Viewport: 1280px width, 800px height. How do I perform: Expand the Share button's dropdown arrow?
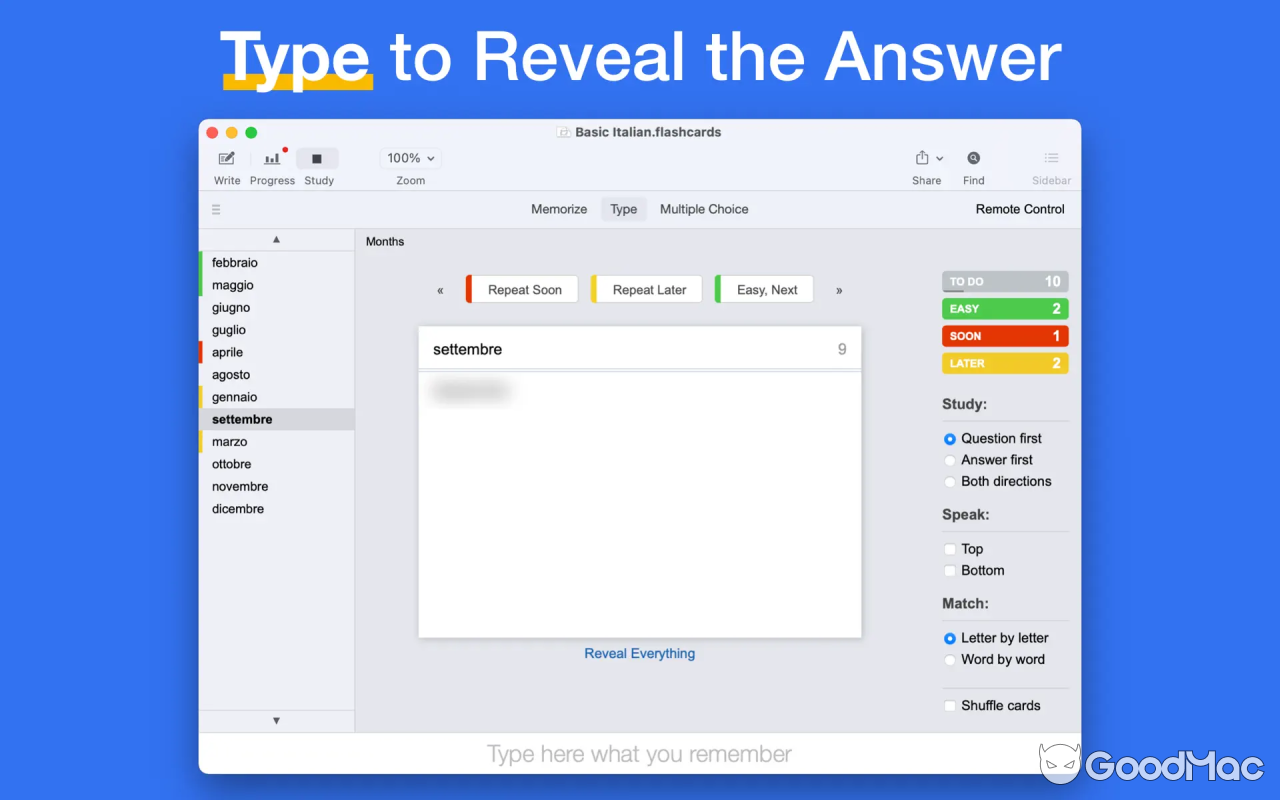point(938,157)
